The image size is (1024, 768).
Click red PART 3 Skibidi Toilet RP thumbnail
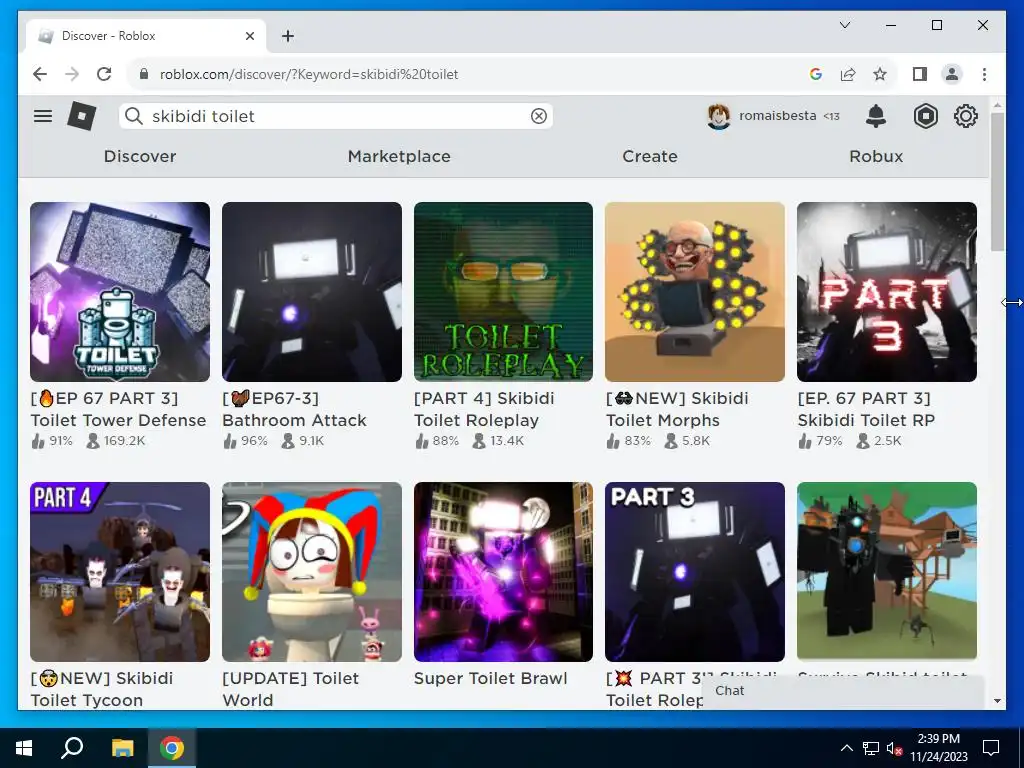click(x=887, y=292)
